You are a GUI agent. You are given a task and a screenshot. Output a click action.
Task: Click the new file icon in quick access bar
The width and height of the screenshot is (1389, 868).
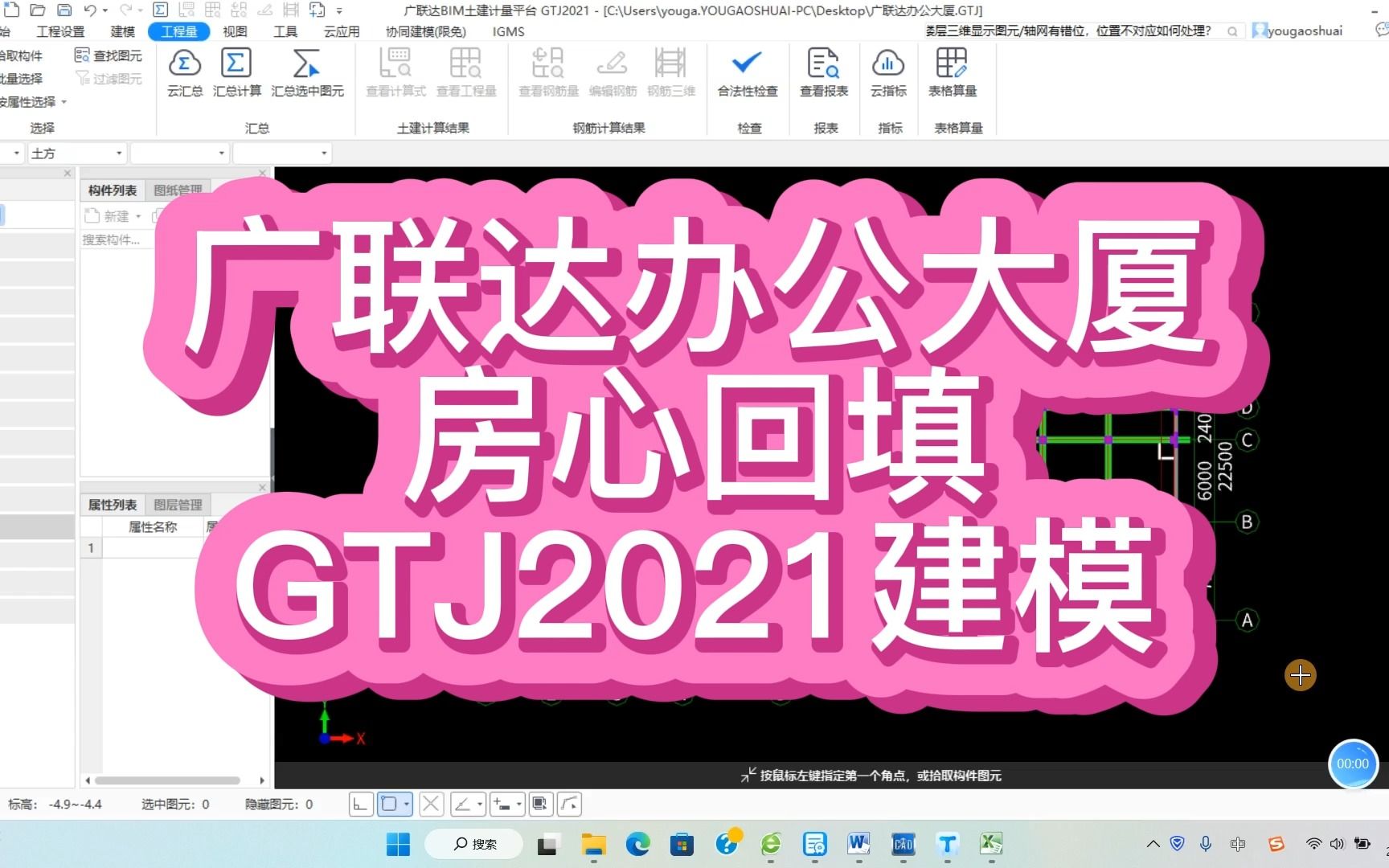click(11, 10)
